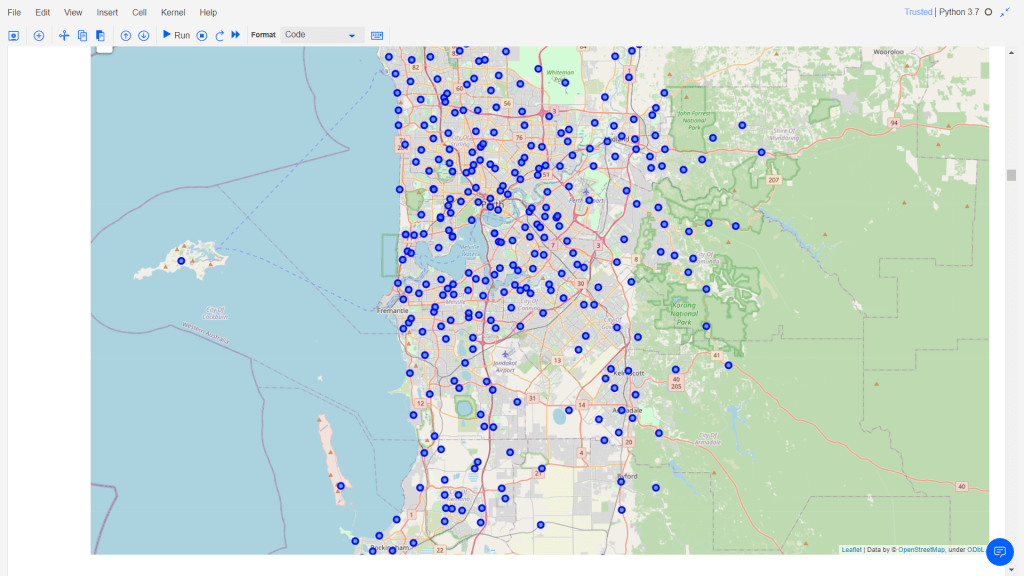
Task: Copy the selected cell
Action: click(82, 35)
